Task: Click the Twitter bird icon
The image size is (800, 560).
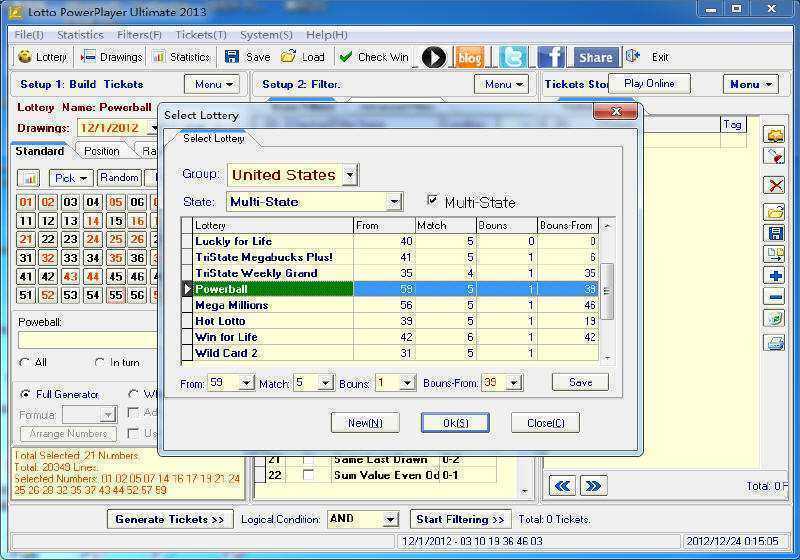Action: click(x=513, y=57)
